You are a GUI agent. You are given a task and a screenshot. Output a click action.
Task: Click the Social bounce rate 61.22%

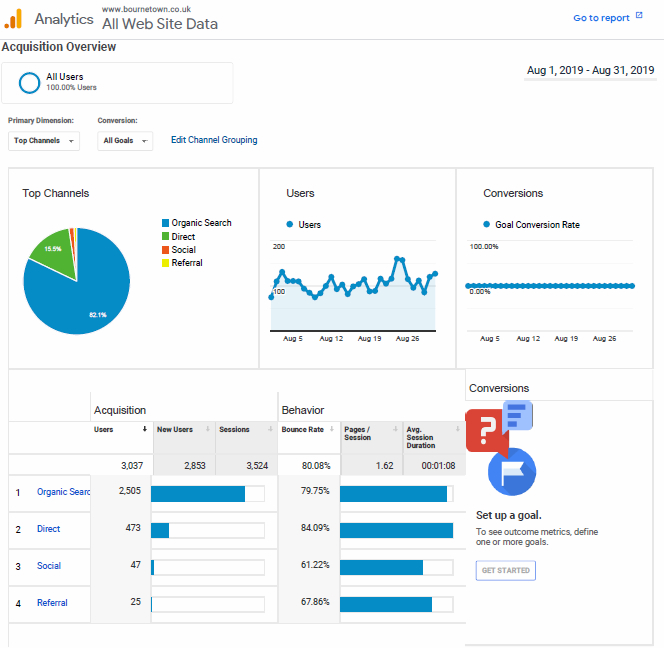tap(315, 565)
